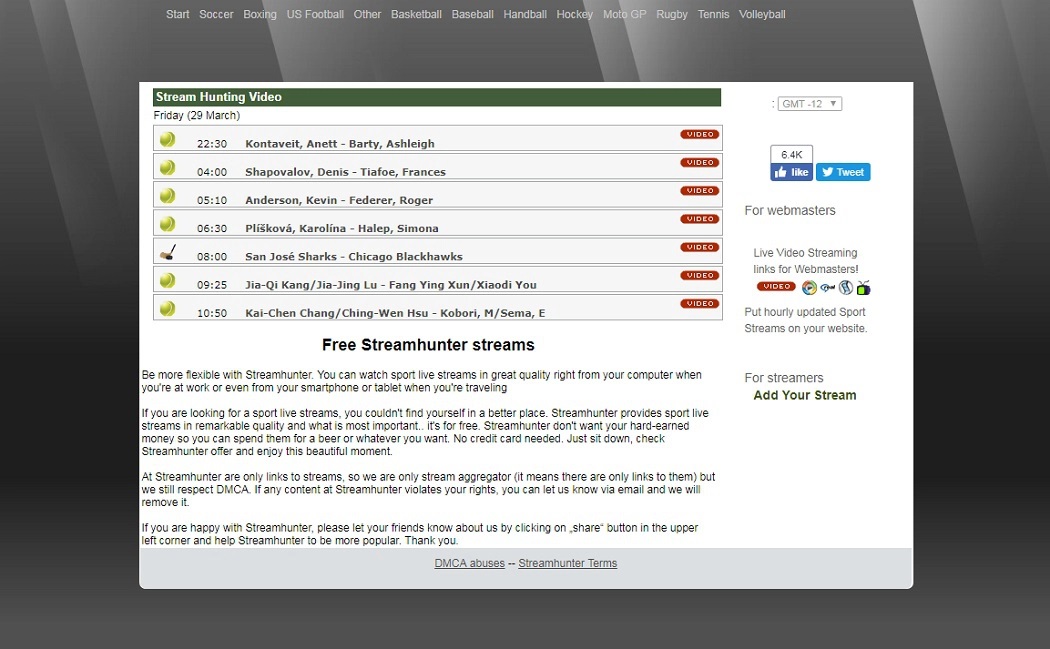Click tennis ball icon for Plíšková - Halep match
The height and width of the screenshot is (649, 1050).
pyautogui.click(x=167, y=224)
